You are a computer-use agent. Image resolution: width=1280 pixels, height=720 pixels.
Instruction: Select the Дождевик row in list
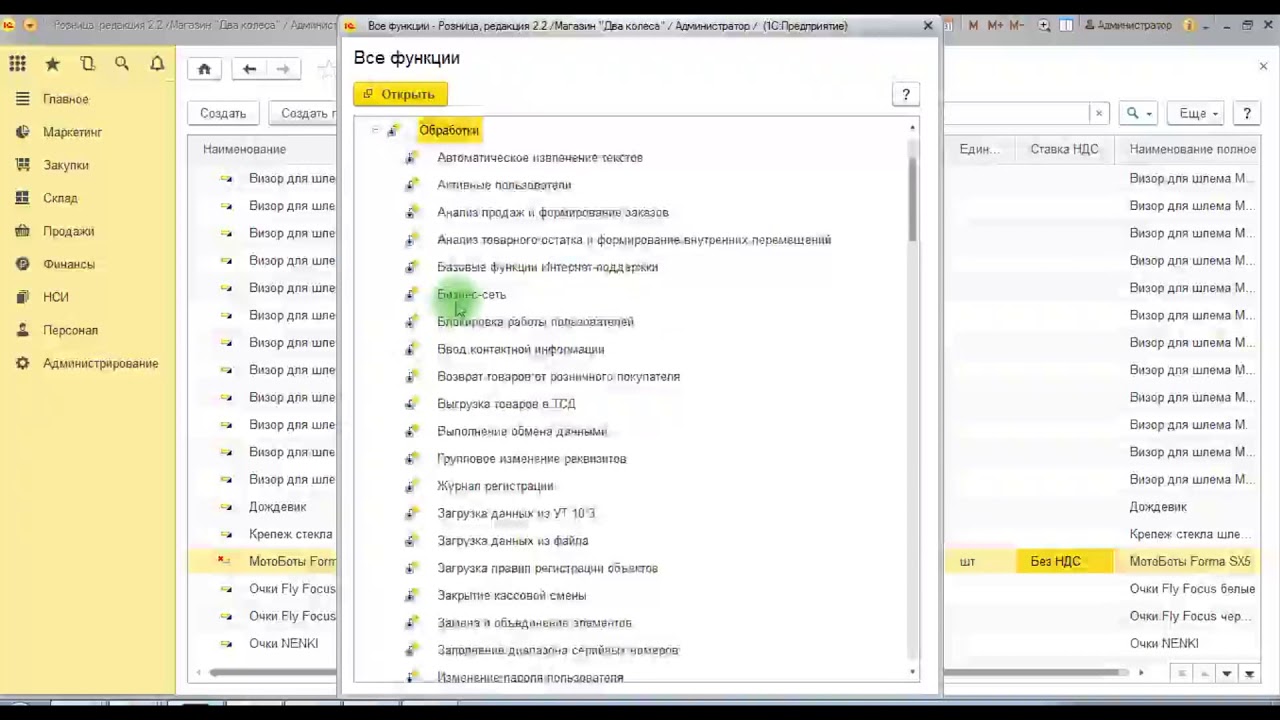pos(277,507)
